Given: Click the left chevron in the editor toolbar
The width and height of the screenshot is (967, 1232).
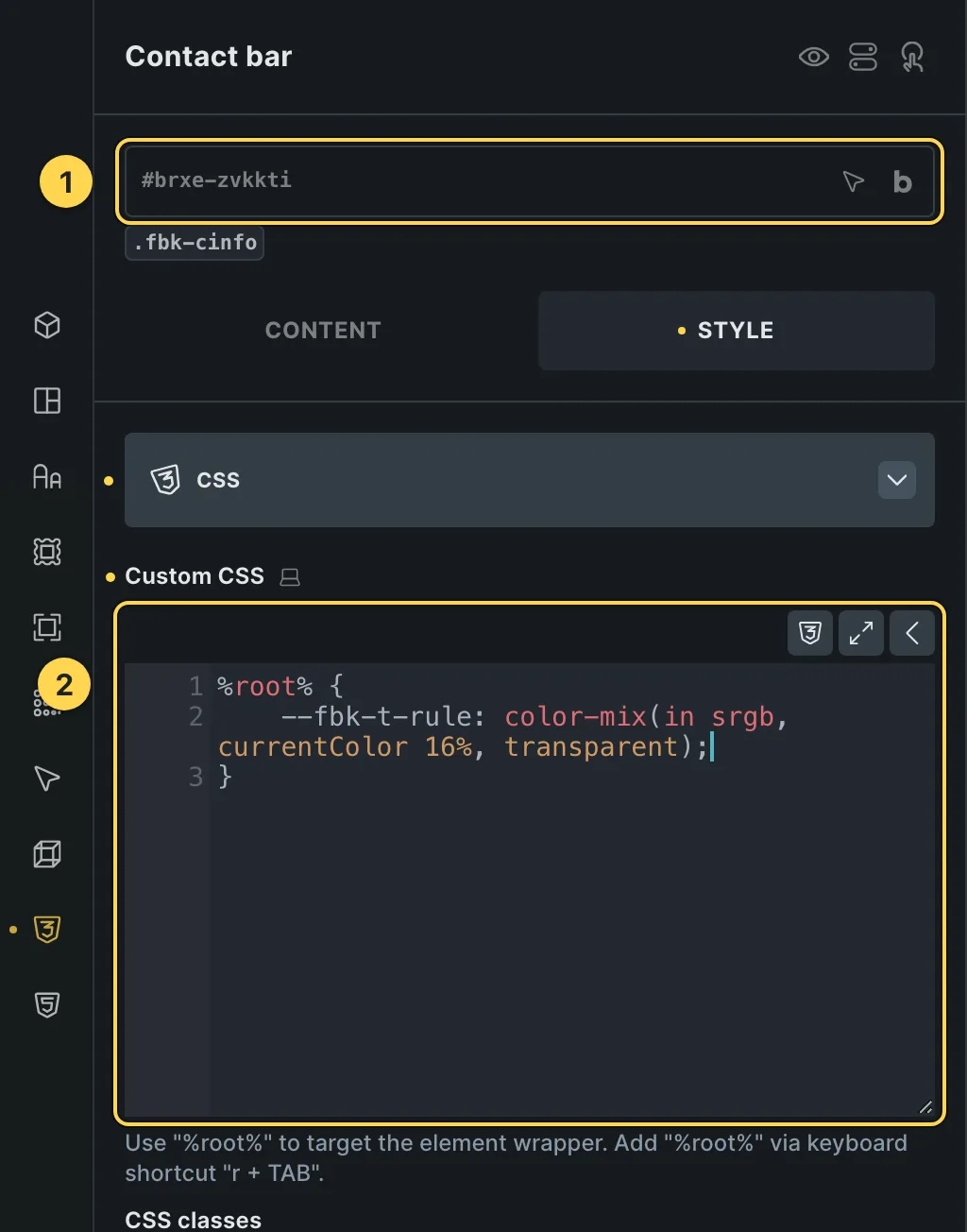Looking at the screenshot, I should click(x=912, y=633).
